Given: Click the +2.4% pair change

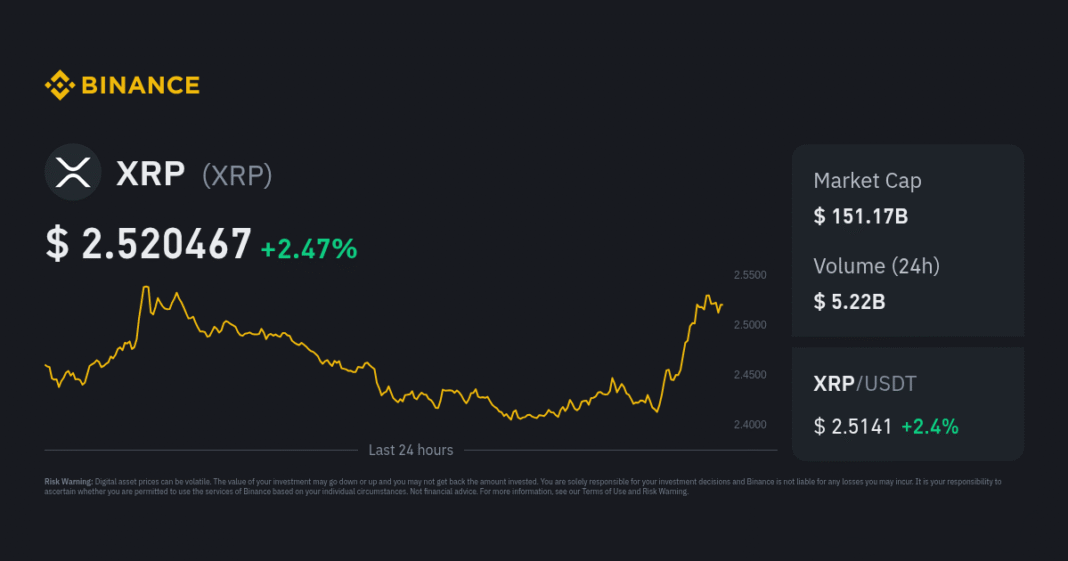Looking at the screenshot, I should click(x=930, y=427).
